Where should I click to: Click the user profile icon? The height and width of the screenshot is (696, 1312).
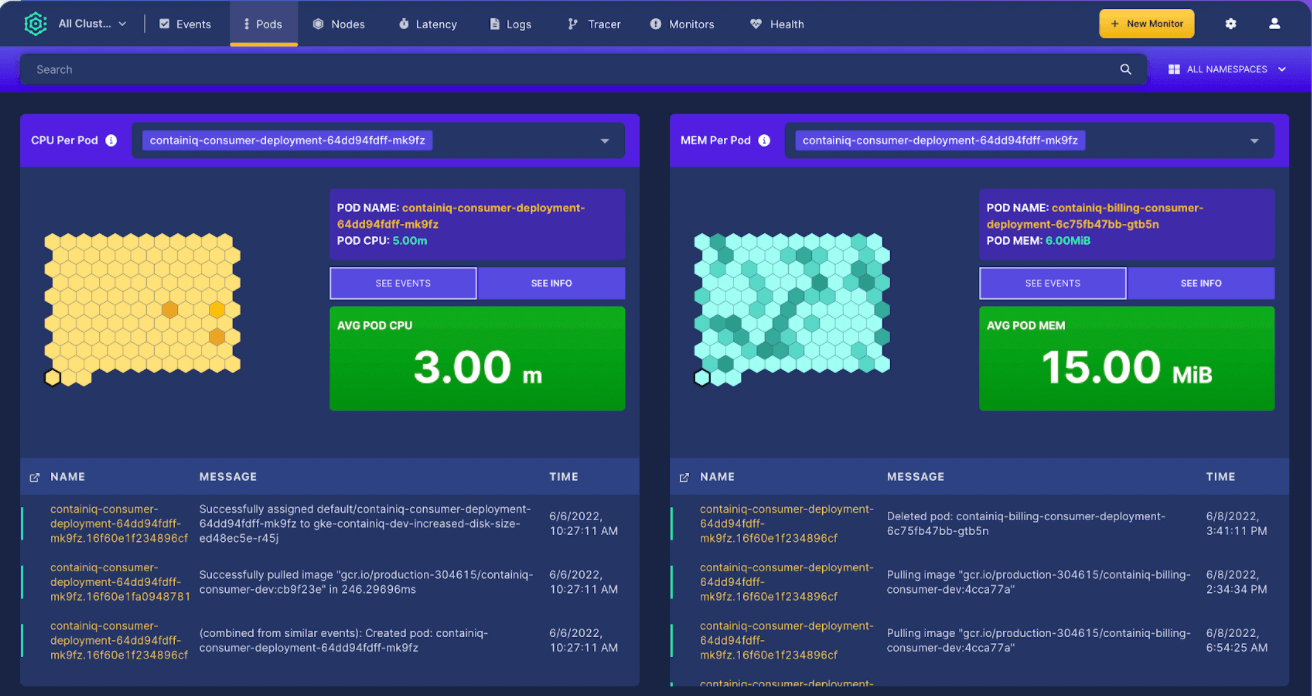pyautogui.click(x=1274, y=23)
